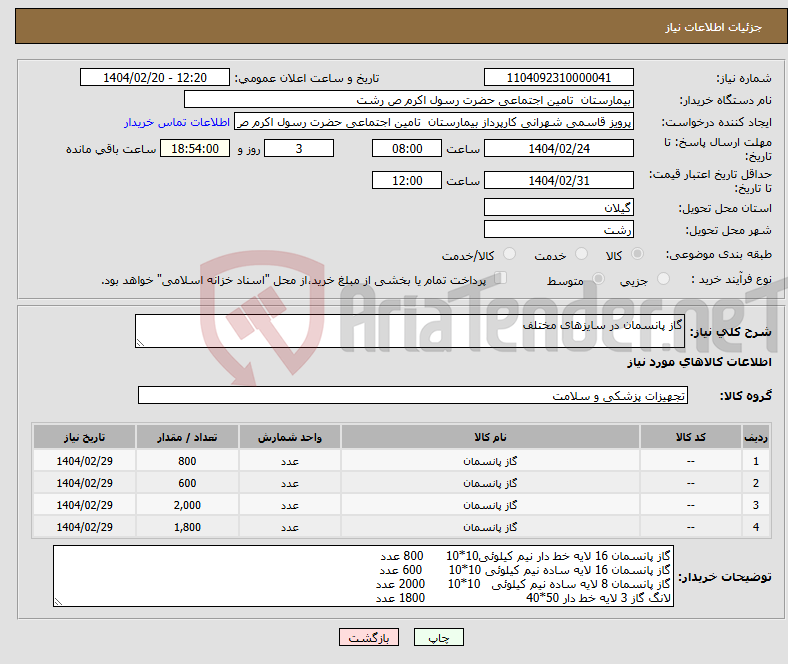Screen dimensions: 788x664
Task: Click the remaining time field 18:54:00
Action: click(195, 148)
